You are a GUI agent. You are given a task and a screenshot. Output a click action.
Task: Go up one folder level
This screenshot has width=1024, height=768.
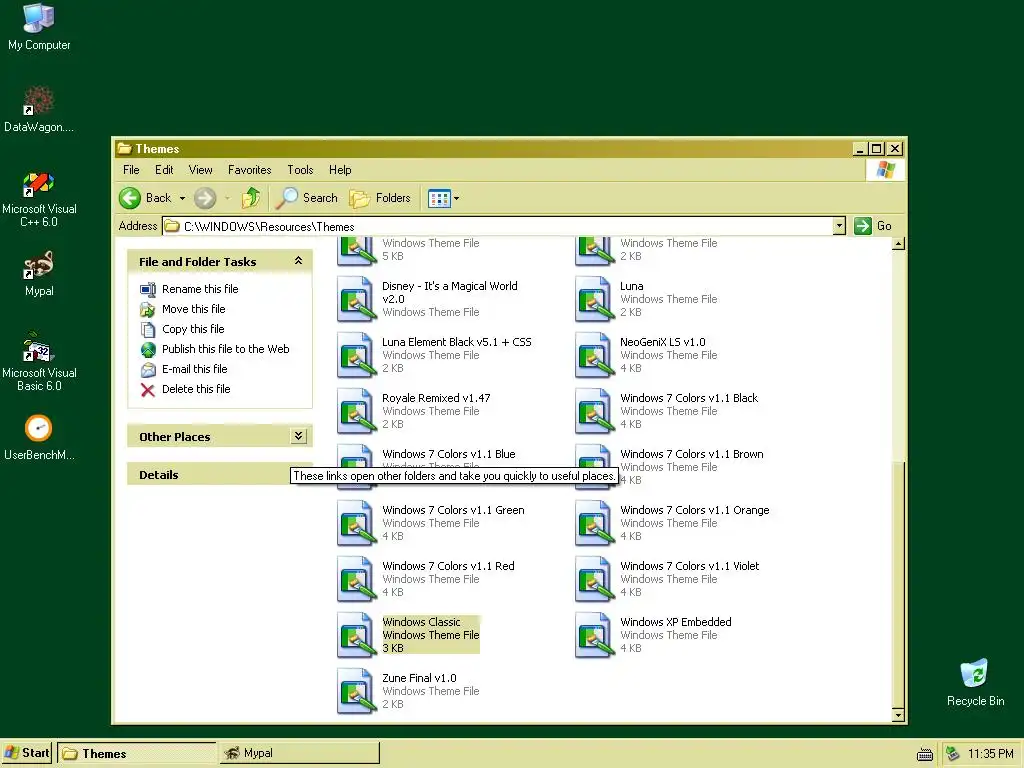[x=251, y=198]
